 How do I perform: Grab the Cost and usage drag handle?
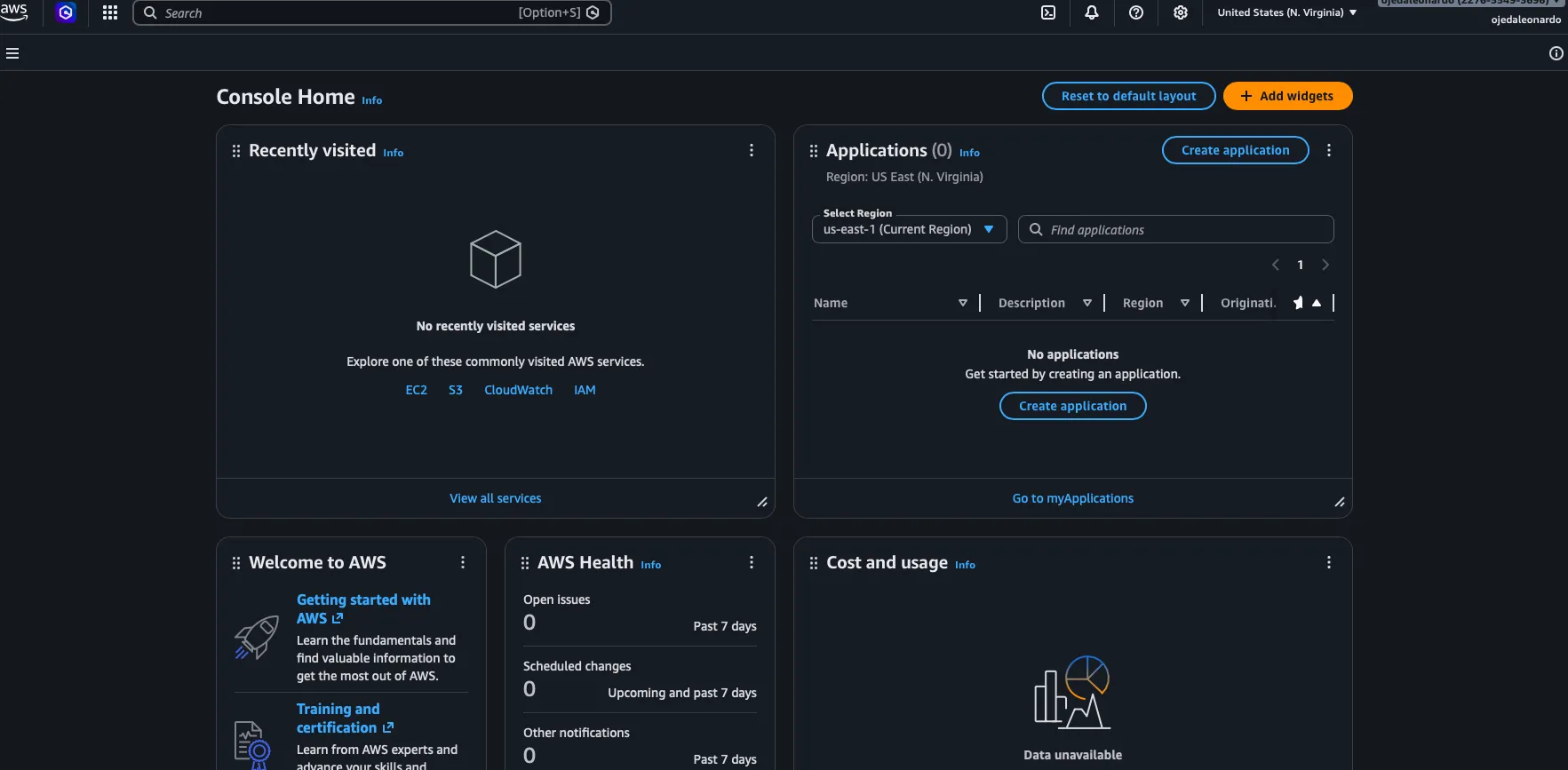tap(814, 563)
